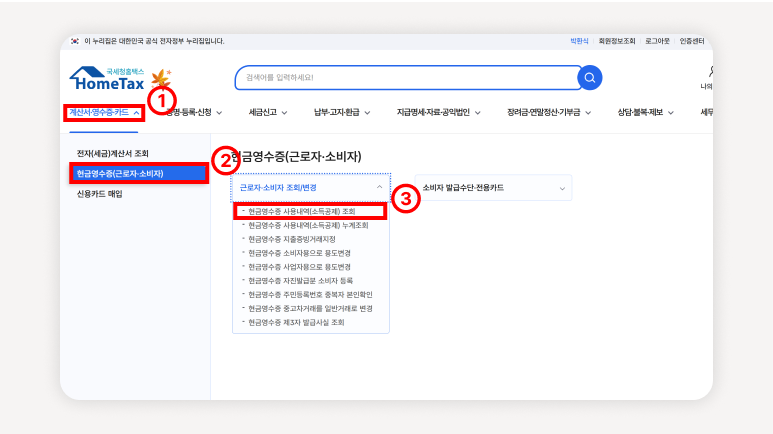The width and height of the screenshot is (773, 434).
Task: Focus the 검색어를 입력하세요 search field
Action: pos(407,77)
